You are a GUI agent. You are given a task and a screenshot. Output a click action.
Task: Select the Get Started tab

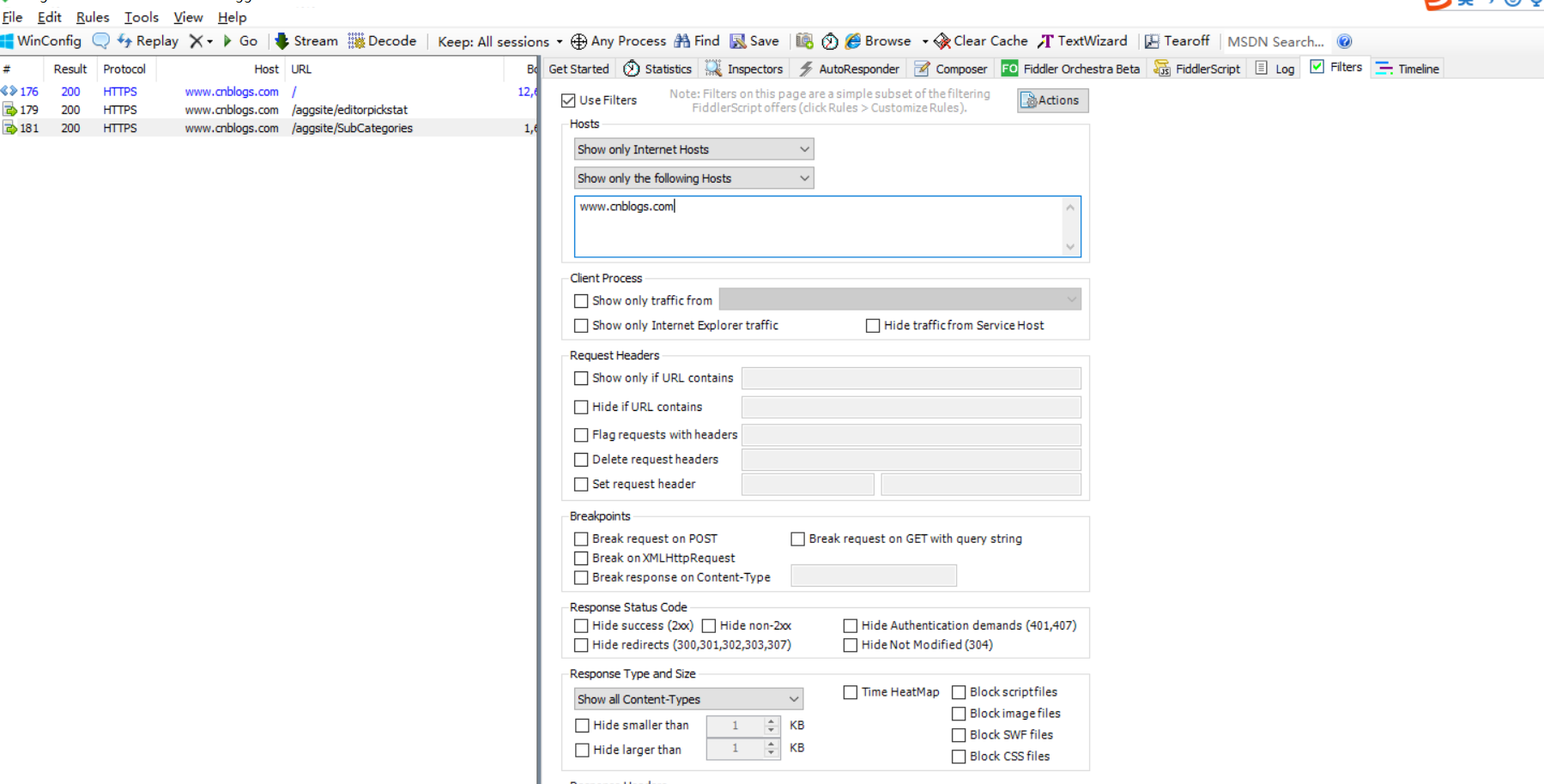[x=578, y=69]
